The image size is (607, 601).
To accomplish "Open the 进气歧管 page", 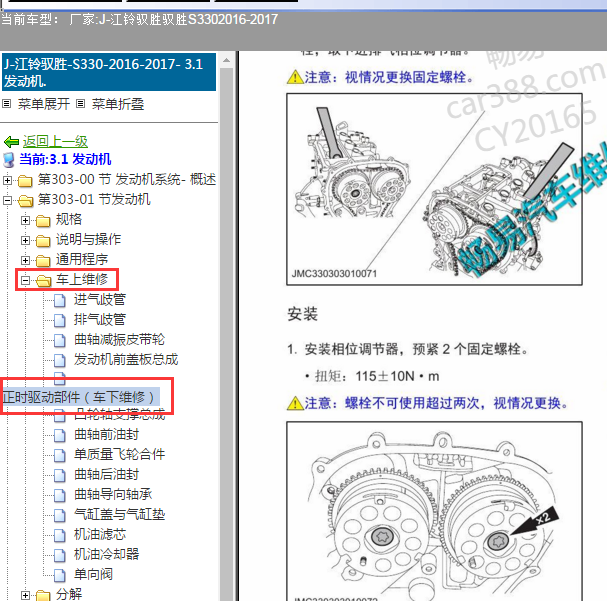I will point(100,300).
